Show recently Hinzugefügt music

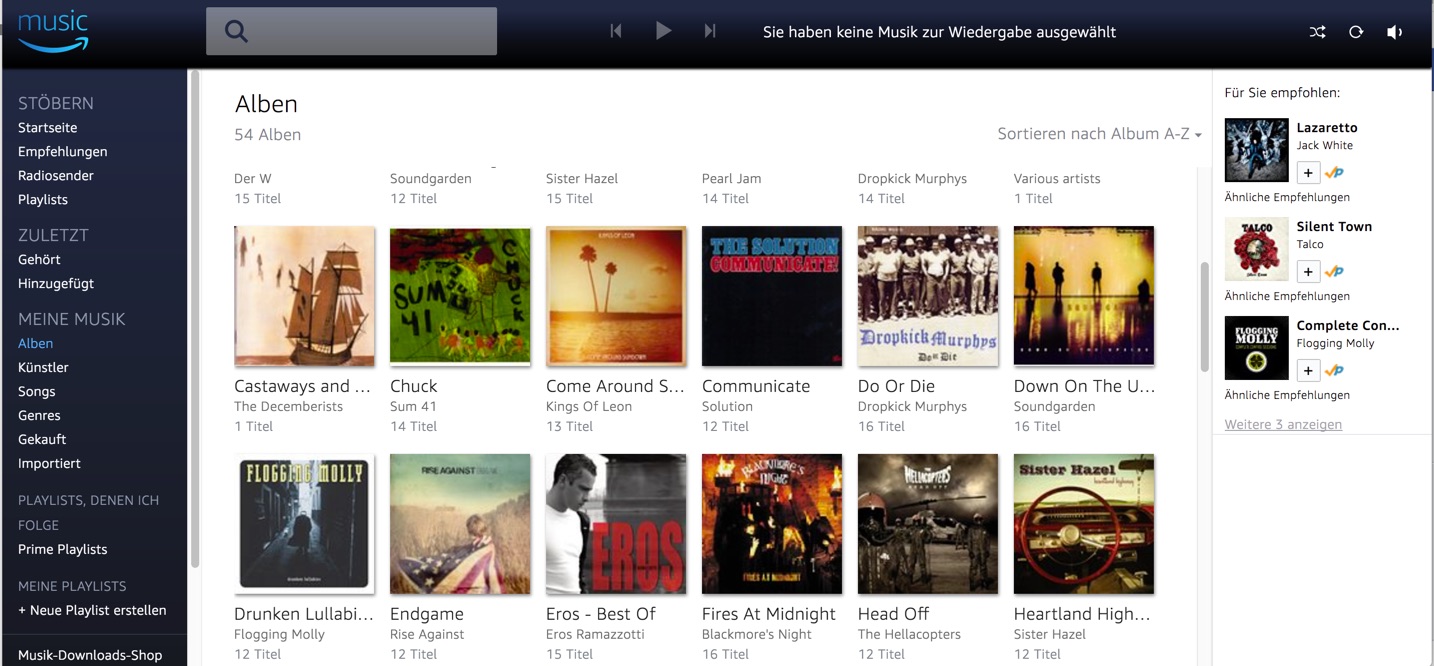56,284
